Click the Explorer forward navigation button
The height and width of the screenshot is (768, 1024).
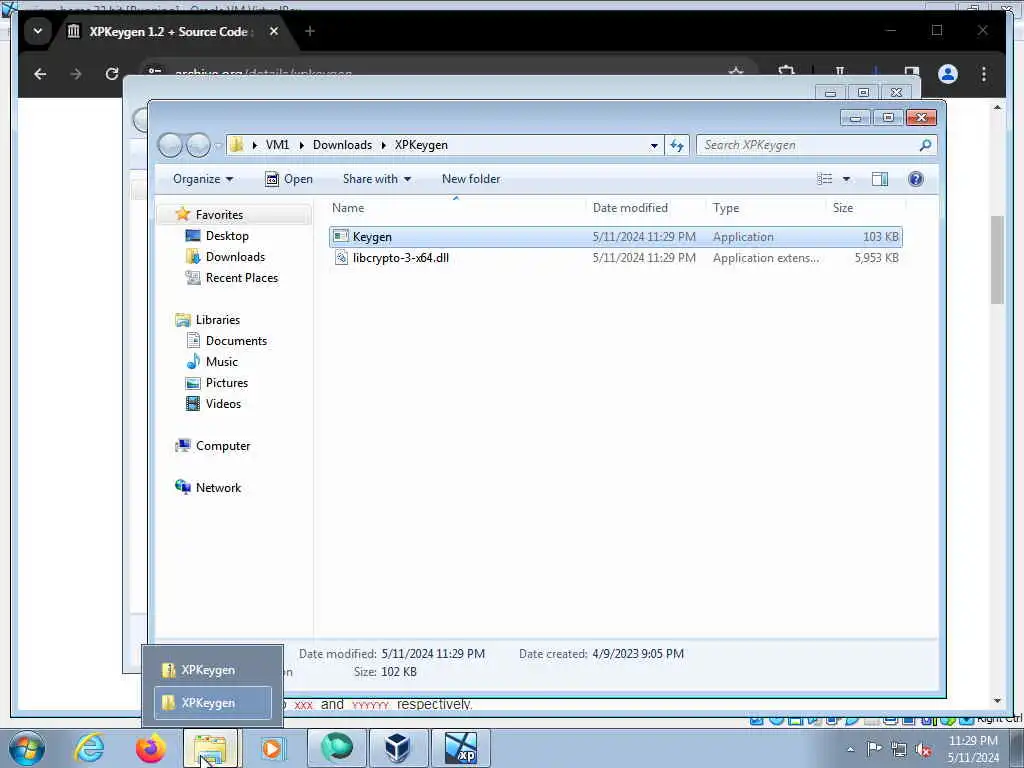pyautogui.click(x=199, y=145)
